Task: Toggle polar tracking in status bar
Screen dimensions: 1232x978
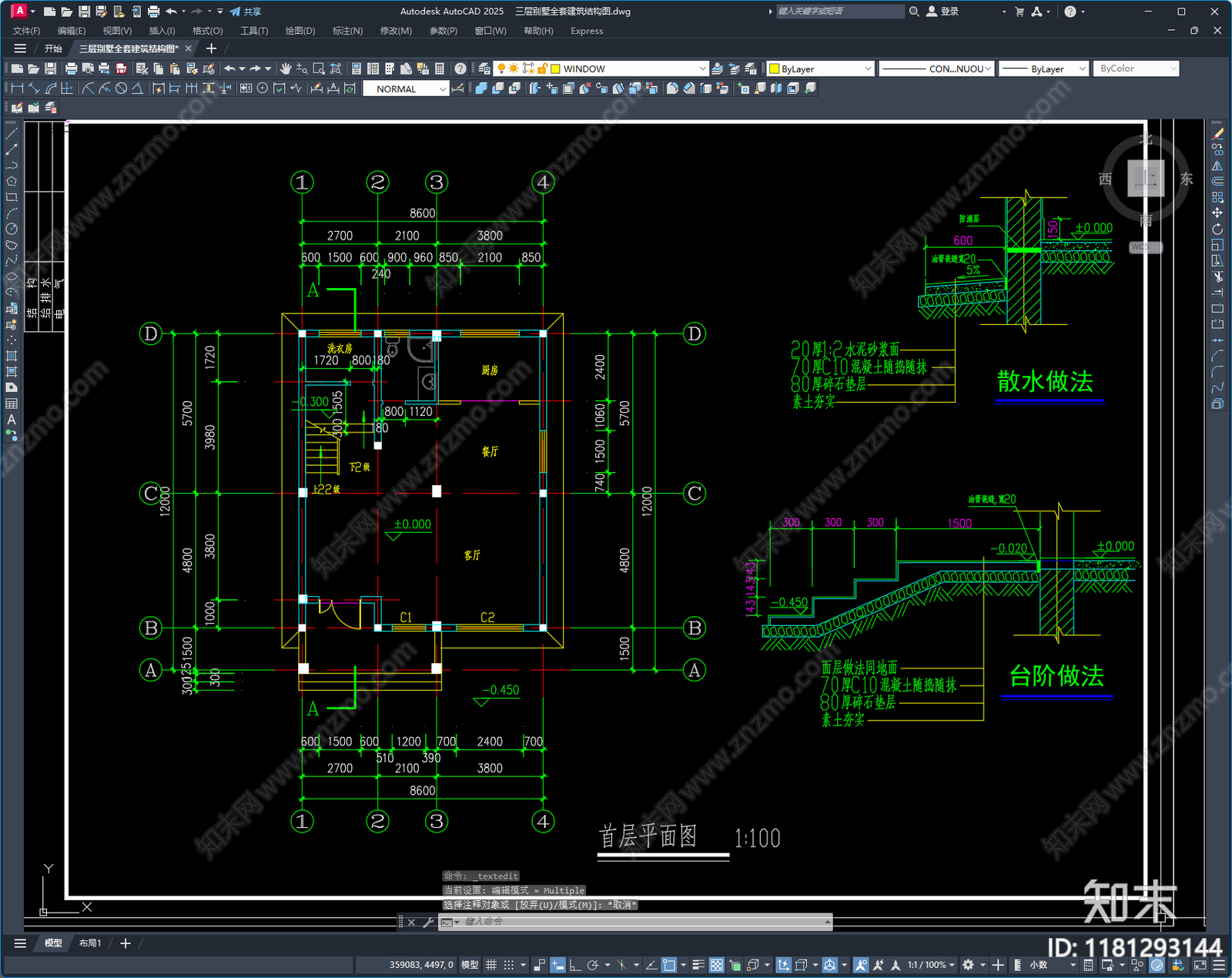Action: (593, 965)
